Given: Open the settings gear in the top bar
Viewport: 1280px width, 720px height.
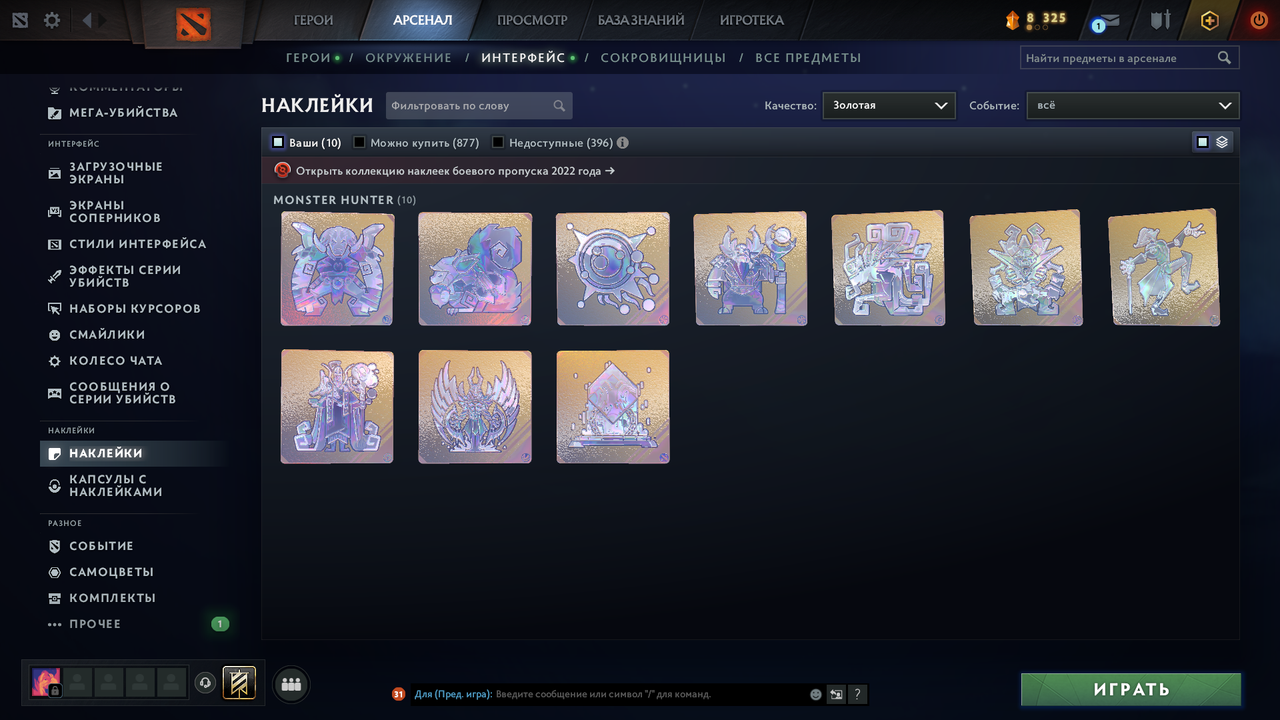Looking at the screenshot, I should [x=52, y=20].
